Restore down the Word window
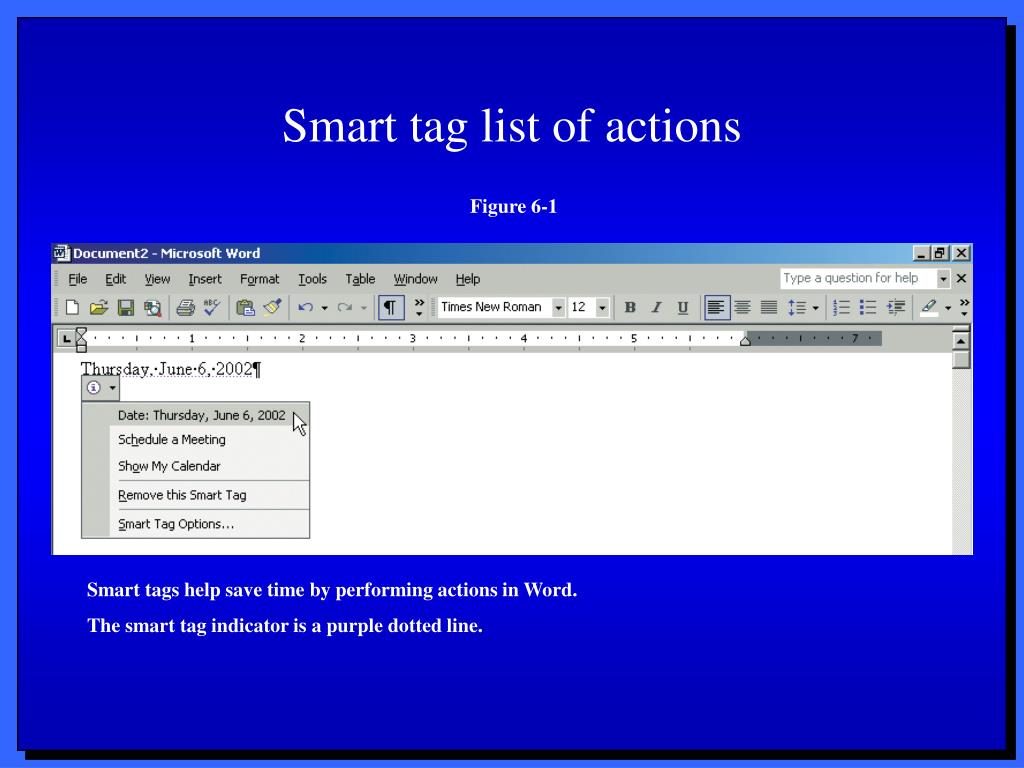1024x768 pixels. coord(940,253)
